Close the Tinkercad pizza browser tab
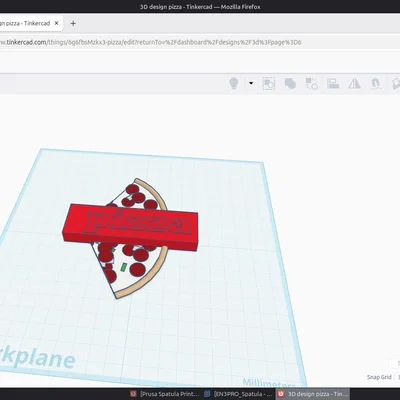 [x=56, y=23]
